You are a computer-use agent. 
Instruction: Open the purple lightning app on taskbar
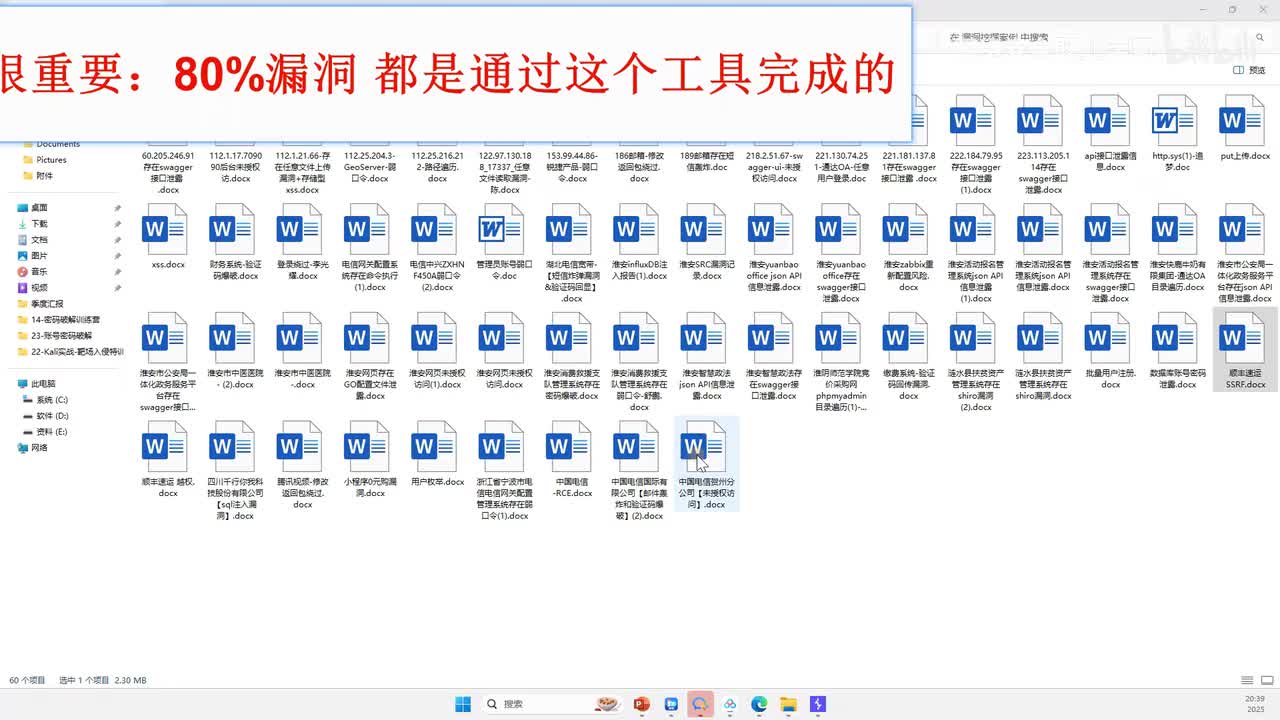818,704
